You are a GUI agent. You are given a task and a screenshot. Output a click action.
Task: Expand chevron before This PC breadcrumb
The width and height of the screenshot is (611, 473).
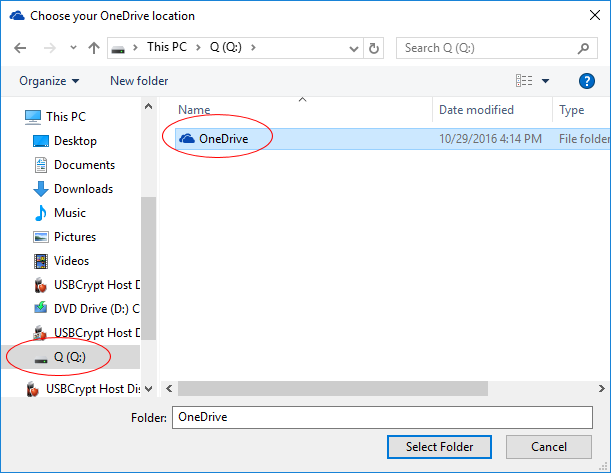coord(135,48)
